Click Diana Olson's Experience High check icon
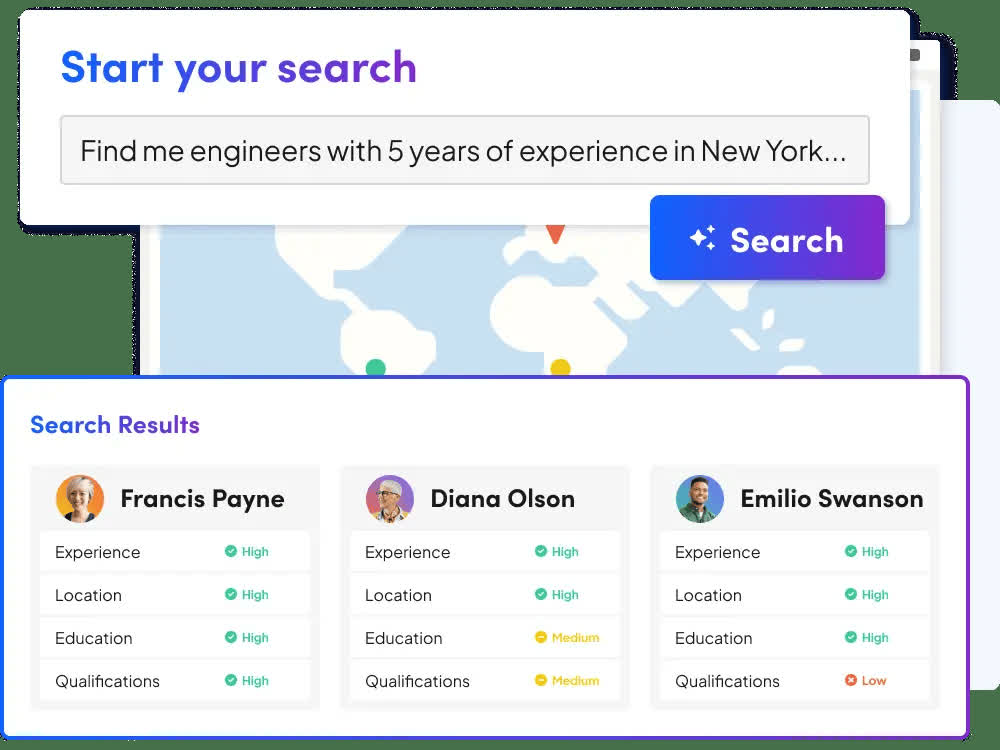 click(541, 551)
